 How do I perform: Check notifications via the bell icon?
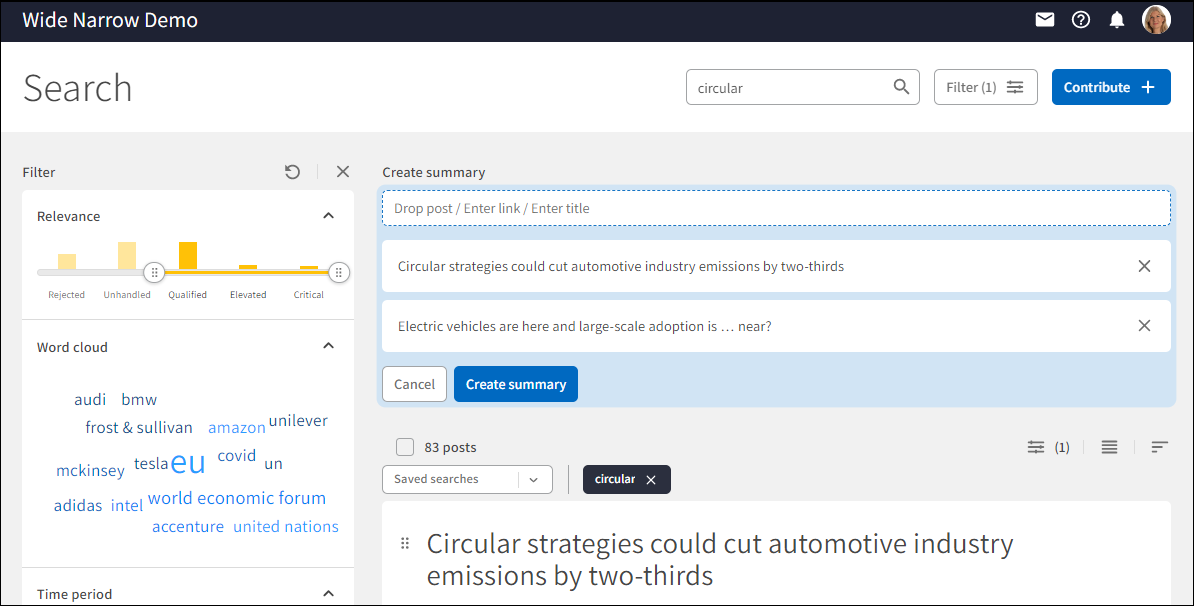click(1116, 19)
